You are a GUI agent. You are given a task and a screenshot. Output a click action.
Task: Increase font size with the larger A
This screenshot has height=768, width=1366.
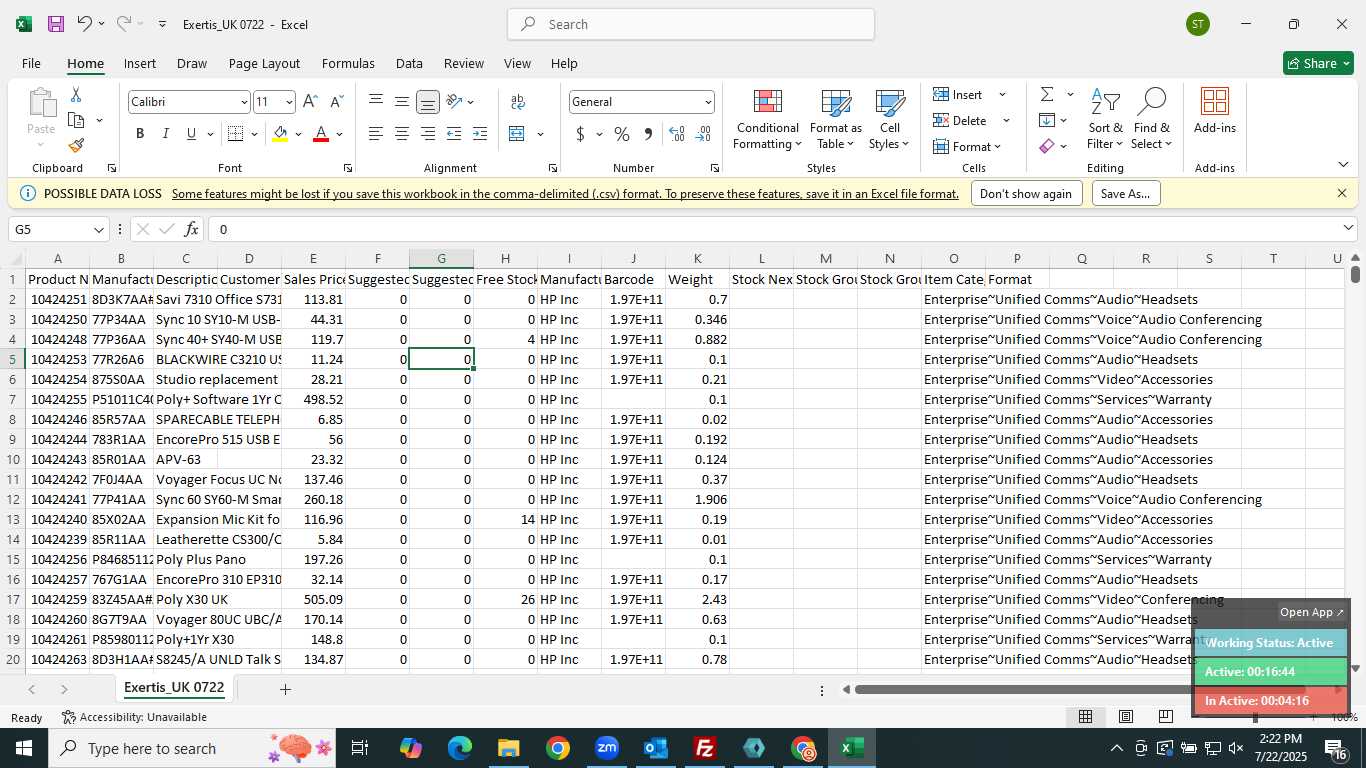click(x=310, y=101)
